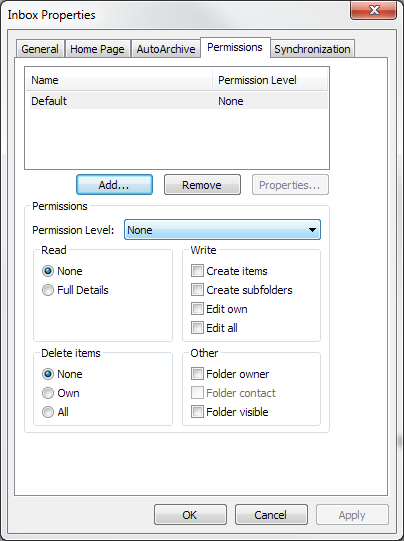
Task: Click the Cancel button
Action: pos(271,515)
